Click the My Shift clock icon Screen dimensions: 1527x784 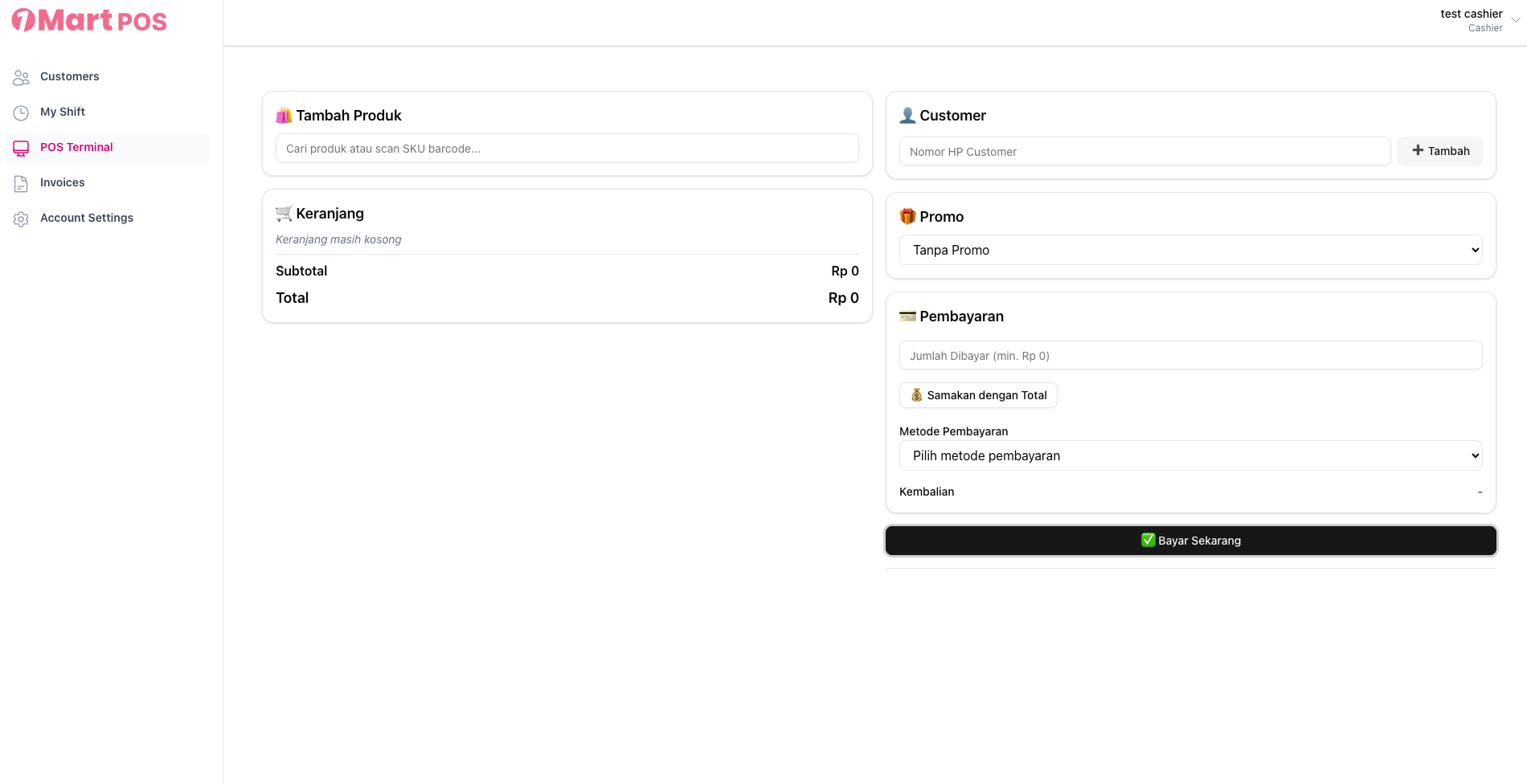tap(21, 112)
